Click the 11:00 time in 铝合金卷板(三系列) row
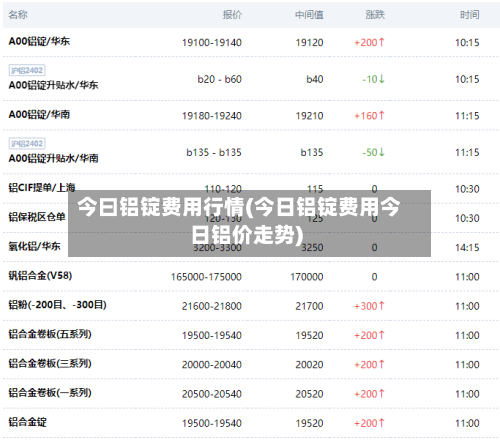The image size is (500, 448). pos(467,365)
